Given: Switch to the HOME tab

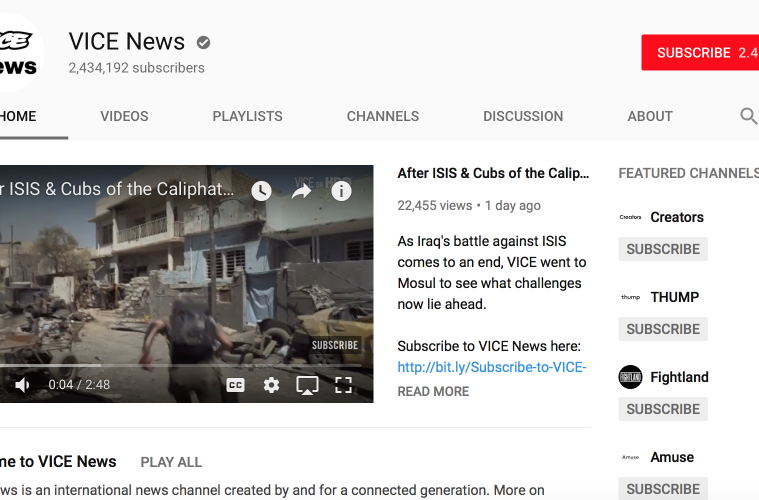Looking at the screenshot, I should (18, 117).
